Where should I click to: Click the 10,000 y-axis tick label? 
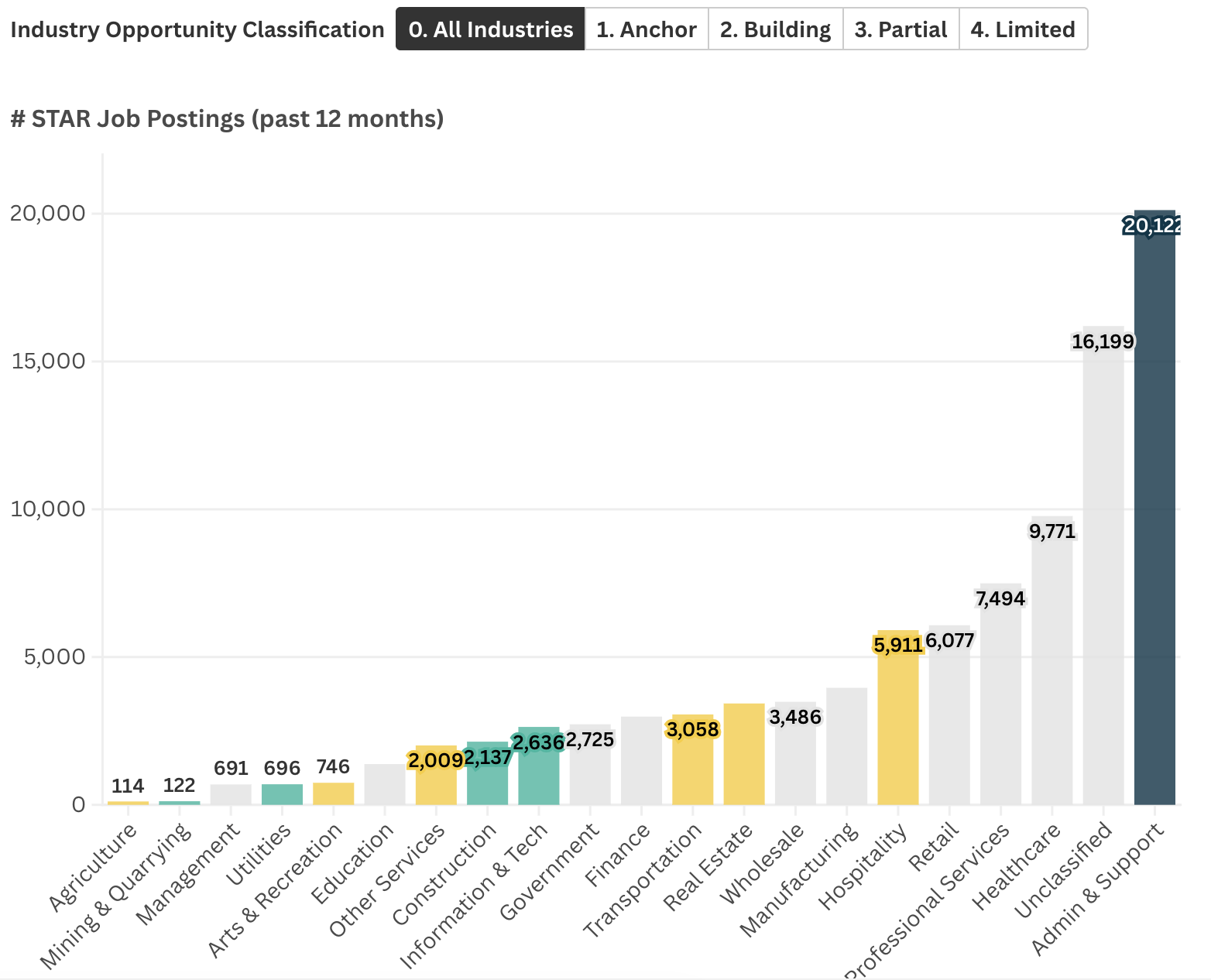pyautogui.click(x=48, y=509)
